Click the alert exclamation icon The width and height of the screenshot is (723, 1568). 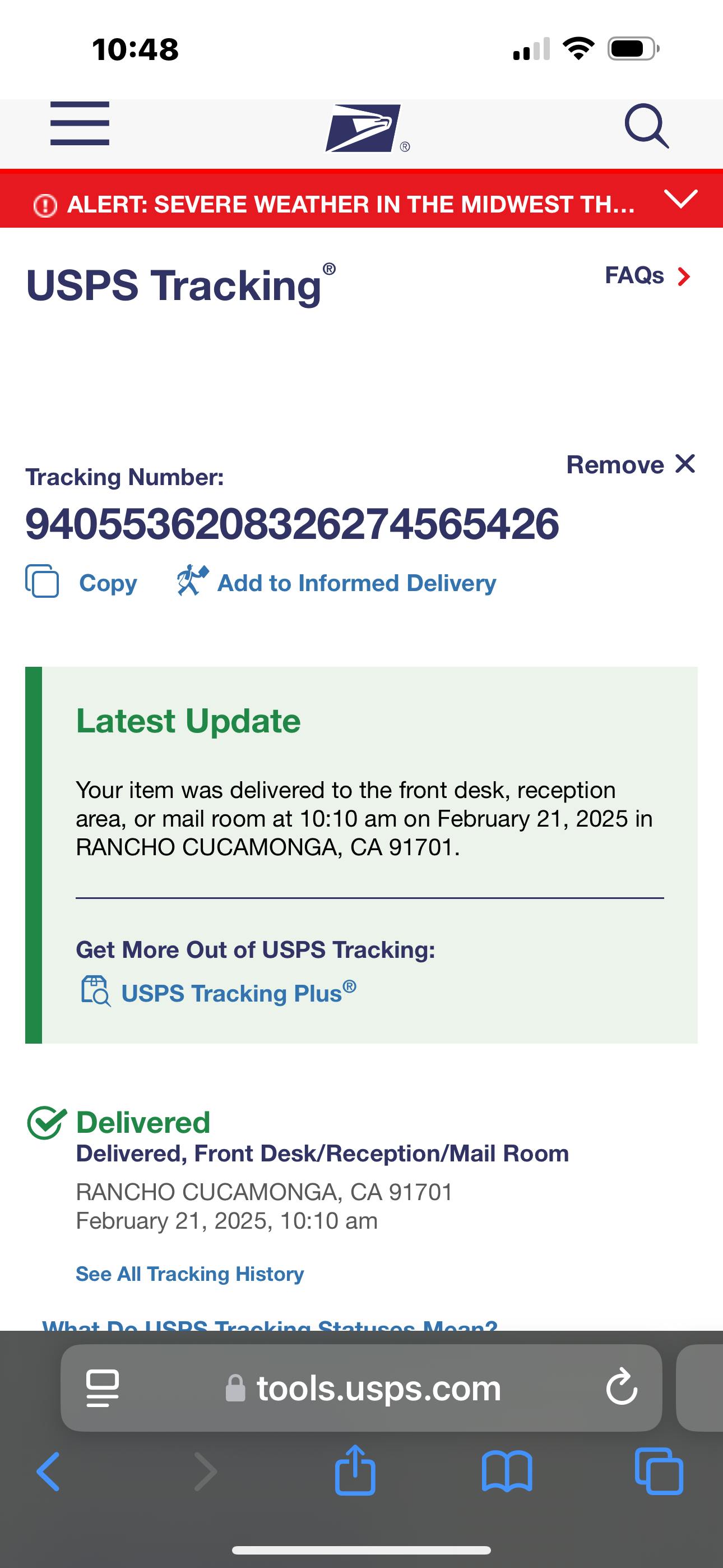coord(45,205)
